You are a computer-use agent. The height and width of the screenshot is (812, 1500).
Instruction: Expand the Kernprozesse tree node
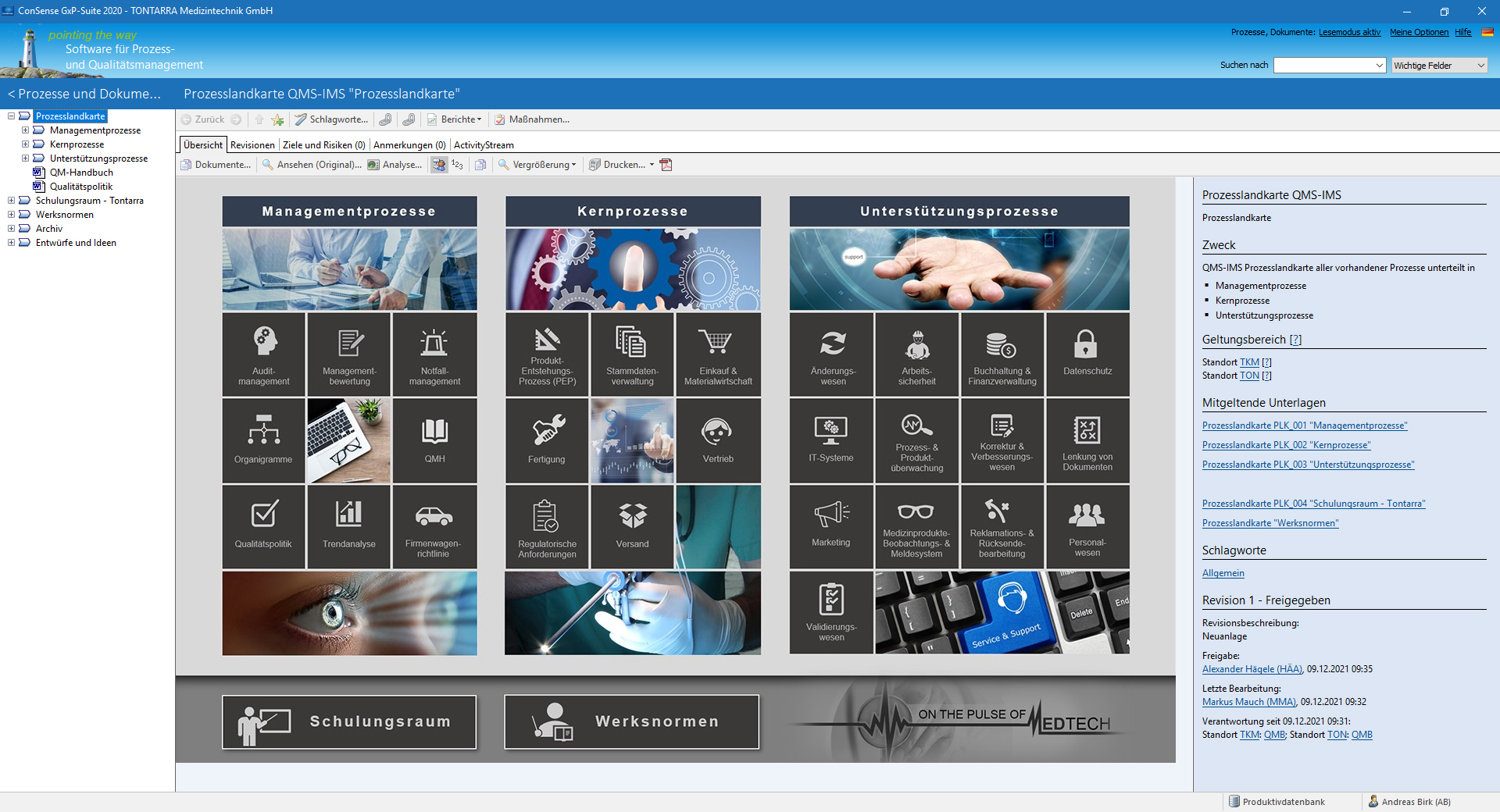(x=25, y=144)
